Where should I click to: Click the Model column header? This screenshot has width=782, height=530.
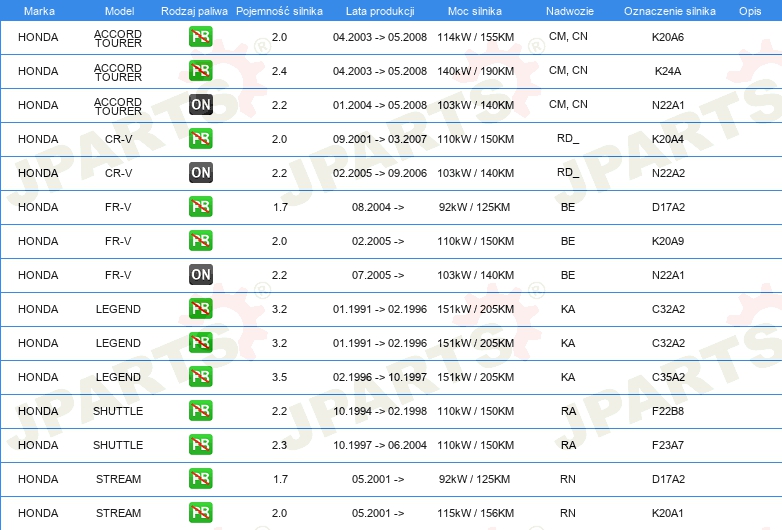(119, 11)
